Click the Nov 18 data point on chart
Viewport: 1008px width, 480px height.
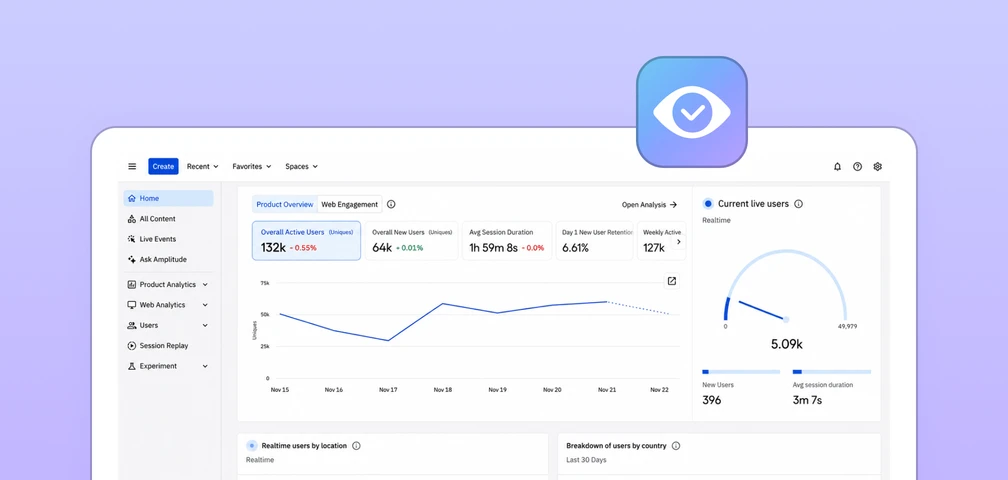(443, 303)
